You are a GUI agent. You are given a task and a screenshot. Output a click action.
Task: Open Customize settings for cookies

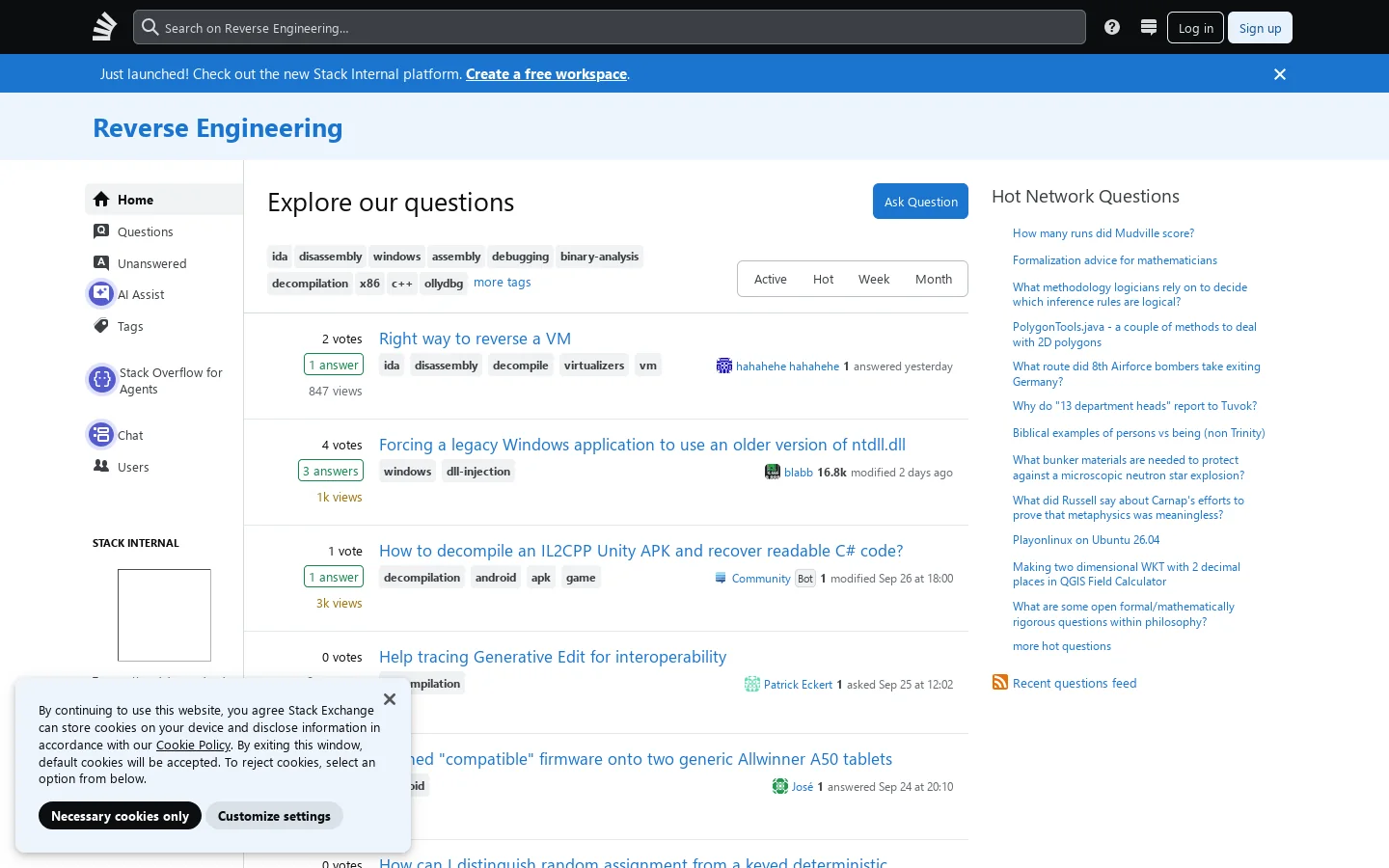[x=274, y=816]
